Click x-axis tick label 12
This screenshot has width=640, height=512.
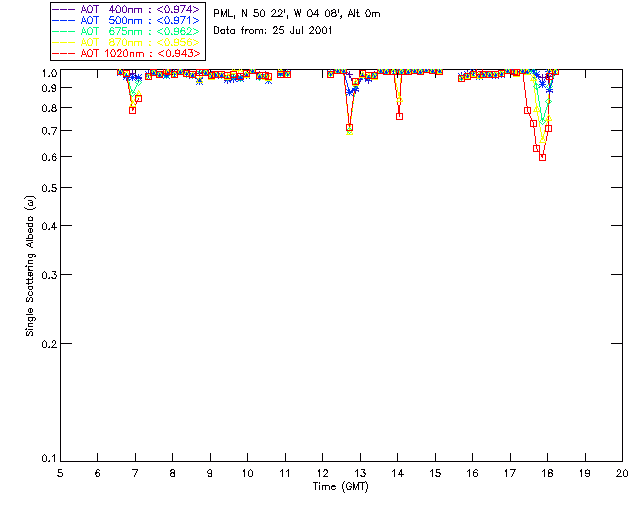[x=322, y=473]
